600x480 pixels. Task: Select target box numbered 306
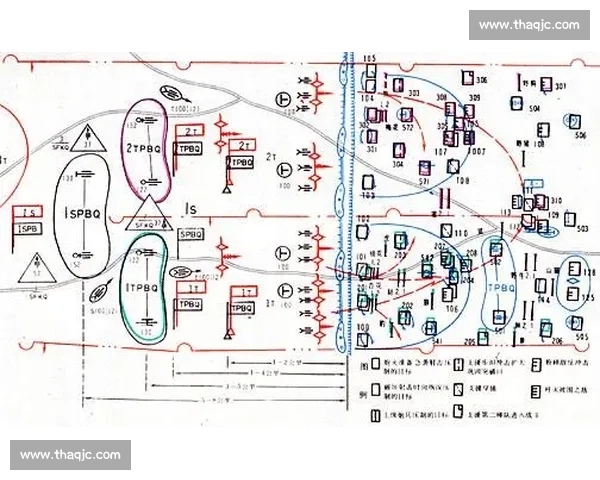click(466, 79)
